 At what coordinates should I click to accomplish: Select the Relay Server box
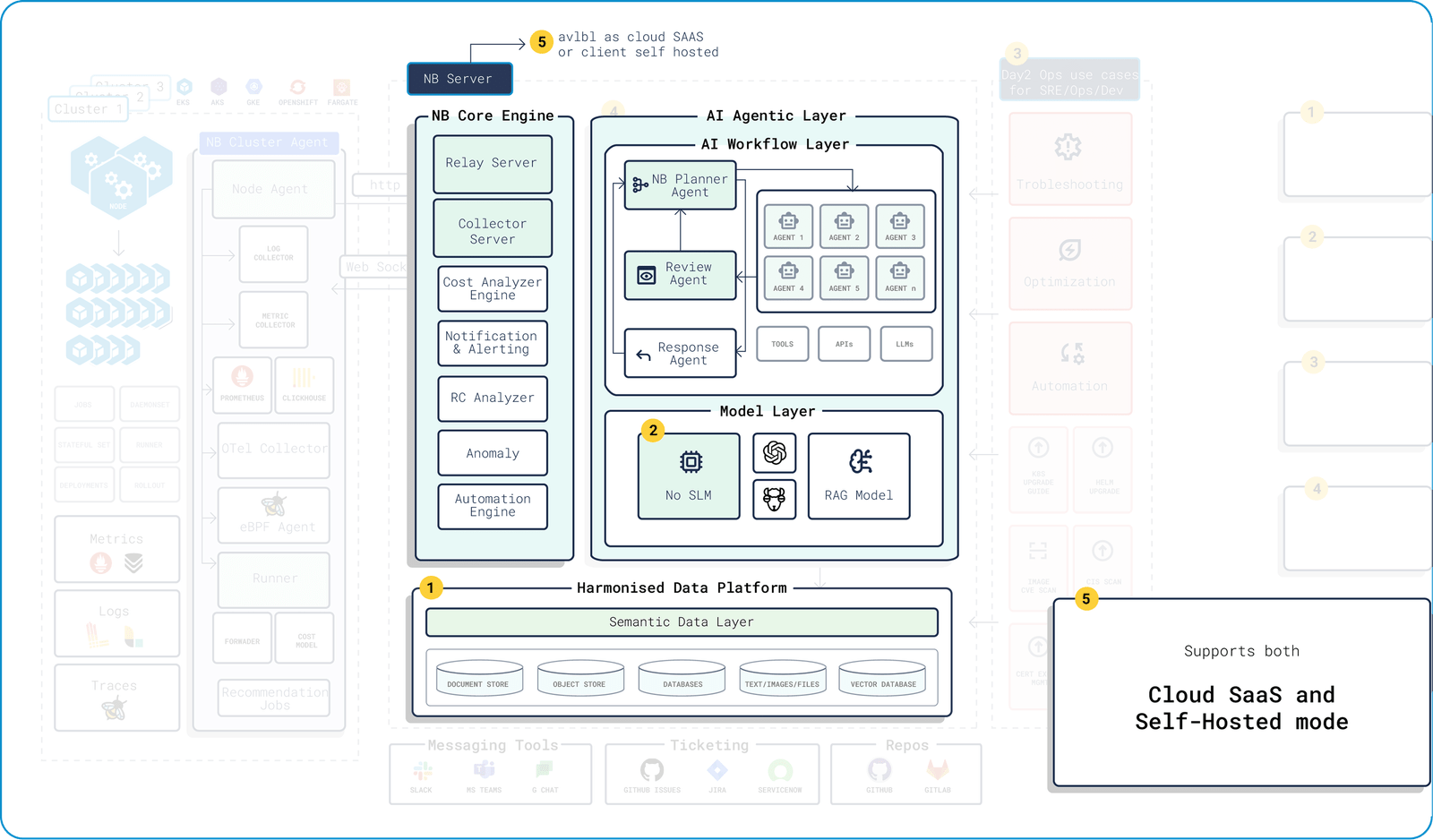point(493,164)
